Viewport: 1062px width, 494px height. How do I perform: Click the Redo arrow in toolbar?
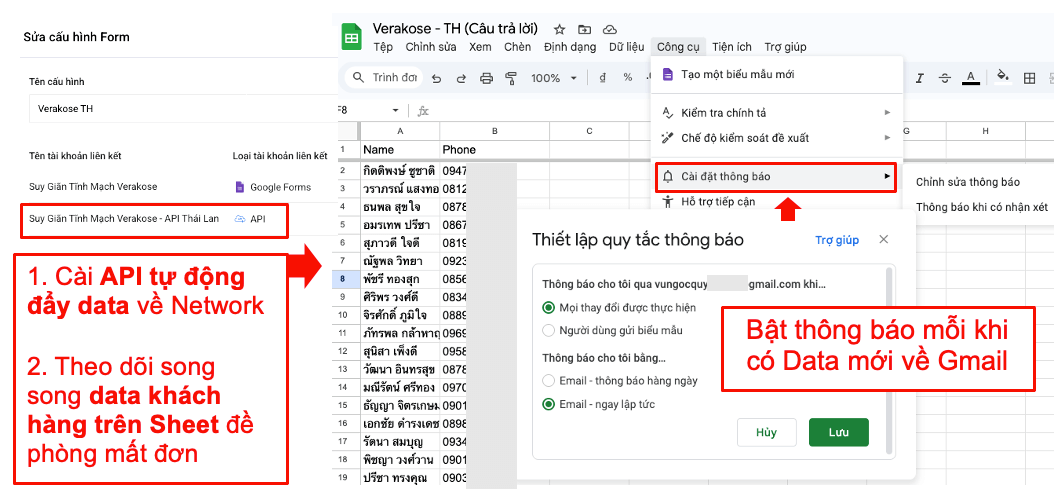tap(461, 78)
